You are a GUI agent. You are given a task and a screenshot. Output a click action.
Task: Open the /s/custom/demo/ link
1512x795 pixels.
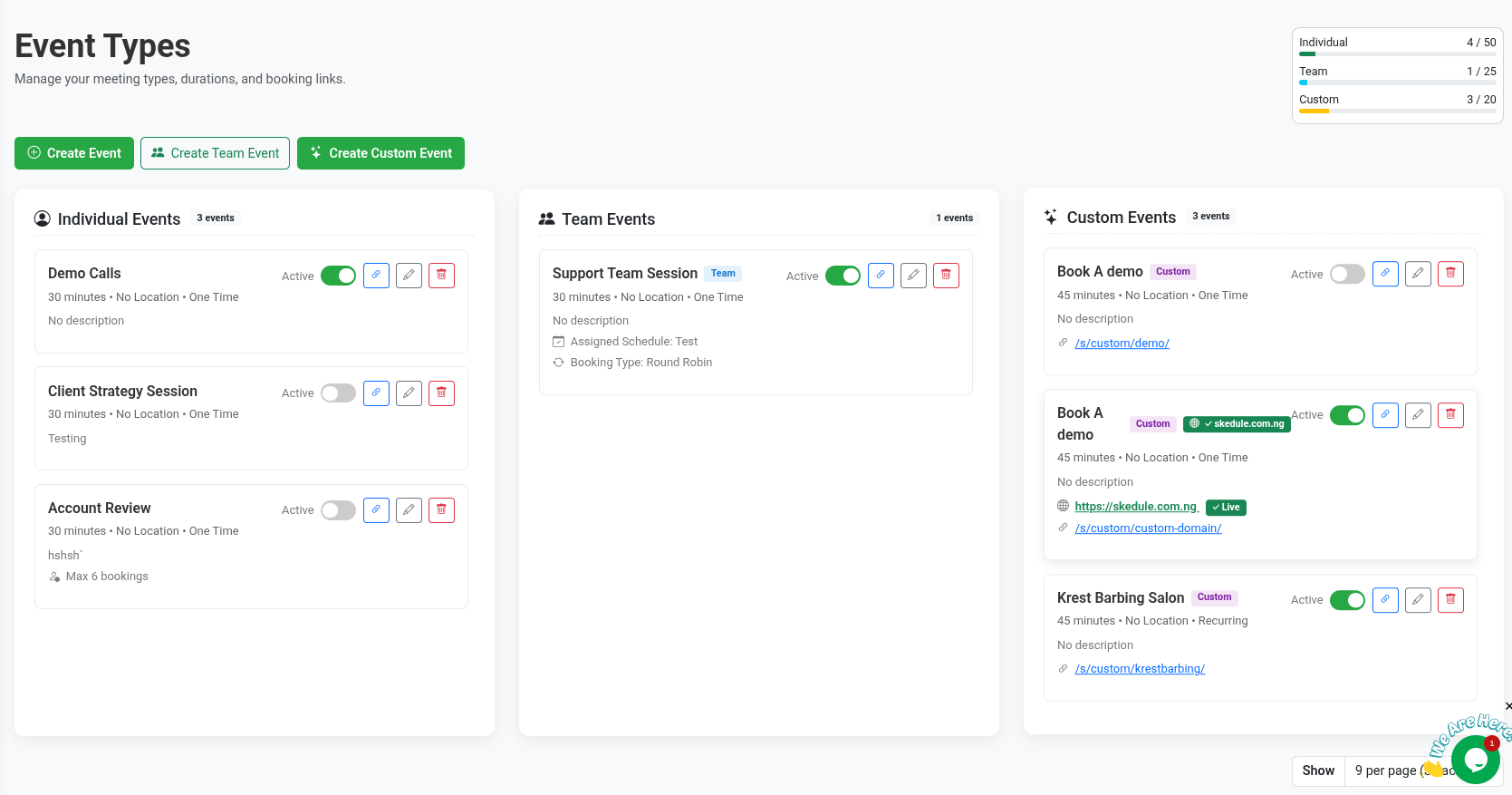(x=1122, y=344)
